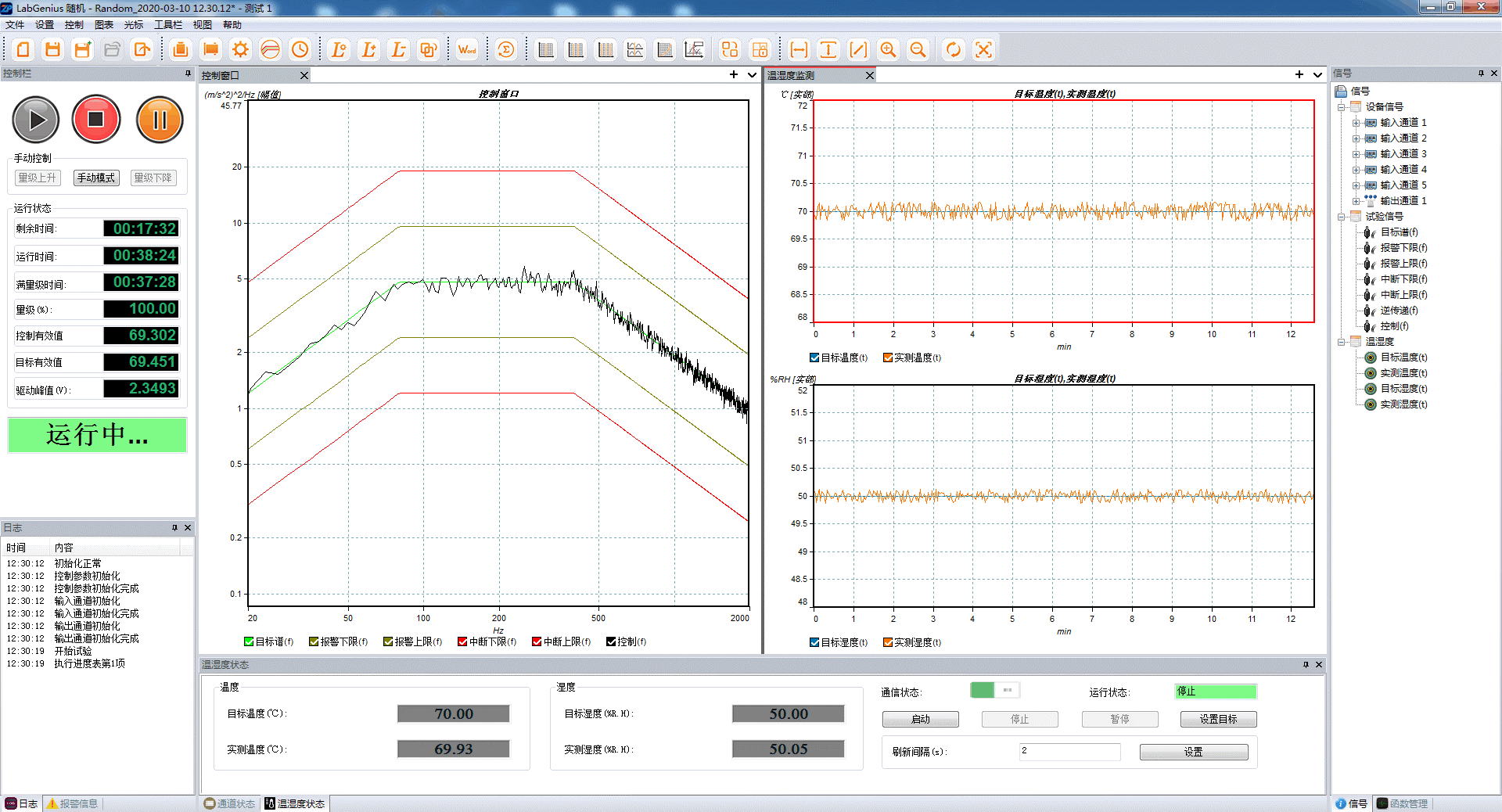Open the 控制窗口 tab list dropdown arrow
Image resolution: width=1502 pixels, height=812 pixels.
coord(753,75)
